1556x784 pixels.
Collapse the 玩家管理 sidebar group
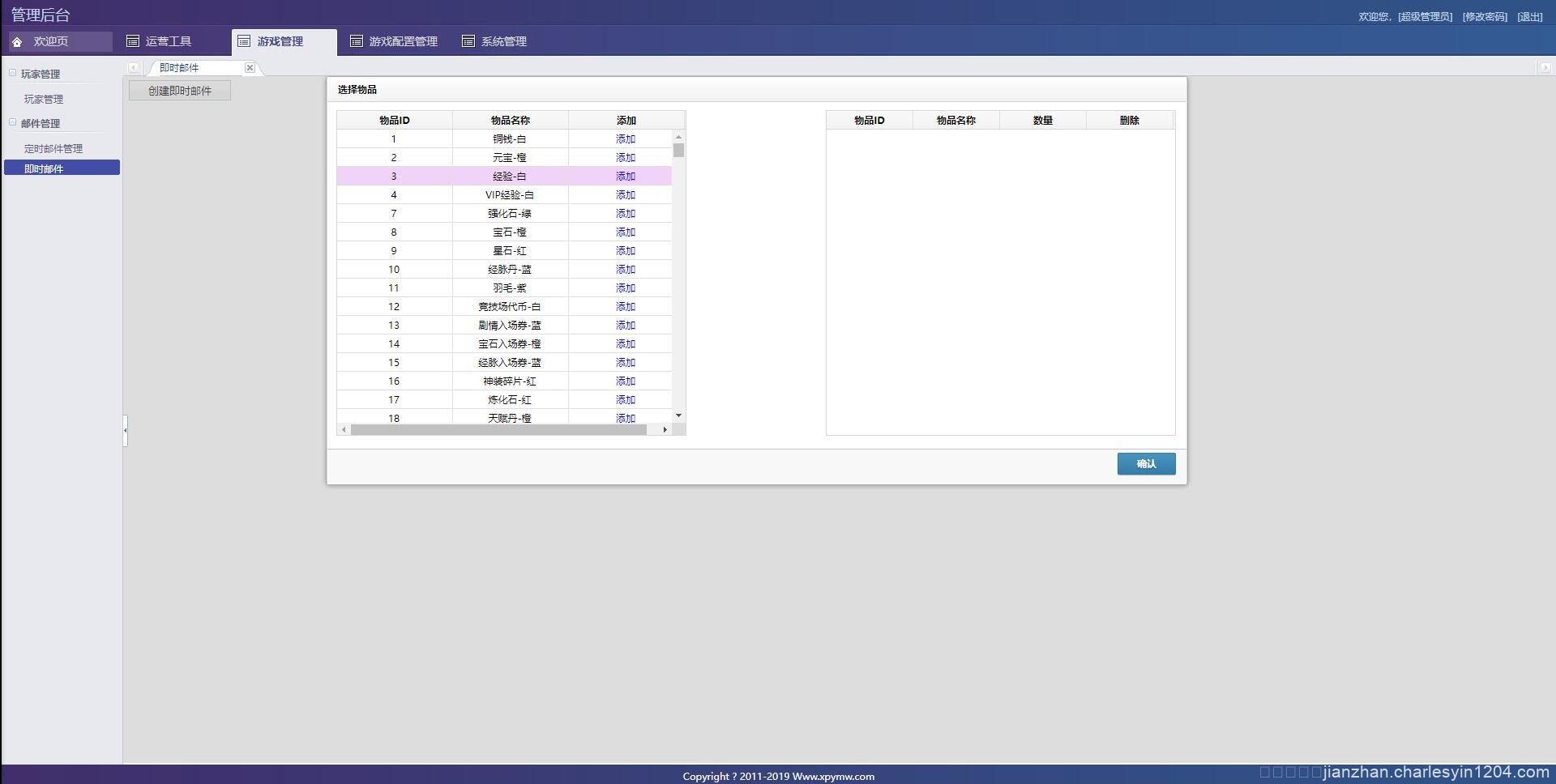[x=13, y=73]
